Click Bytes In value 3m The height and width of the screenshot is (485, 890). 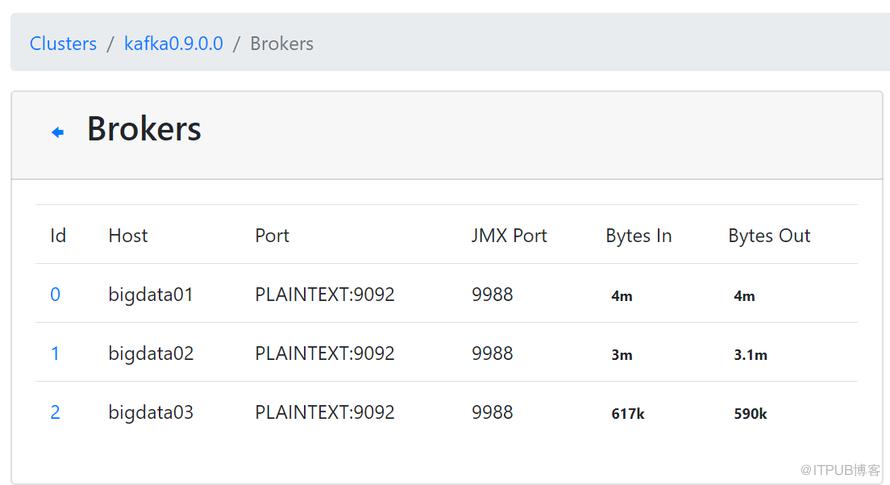pos(622,355)
